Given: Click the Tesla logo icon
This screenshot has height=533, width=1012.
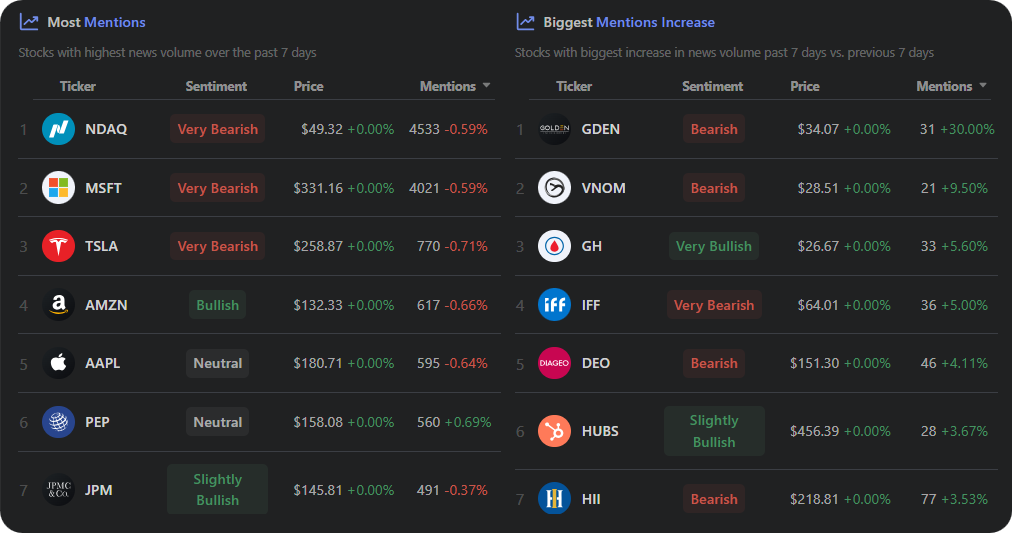Looking at the screenshot, I should (58, 246).
